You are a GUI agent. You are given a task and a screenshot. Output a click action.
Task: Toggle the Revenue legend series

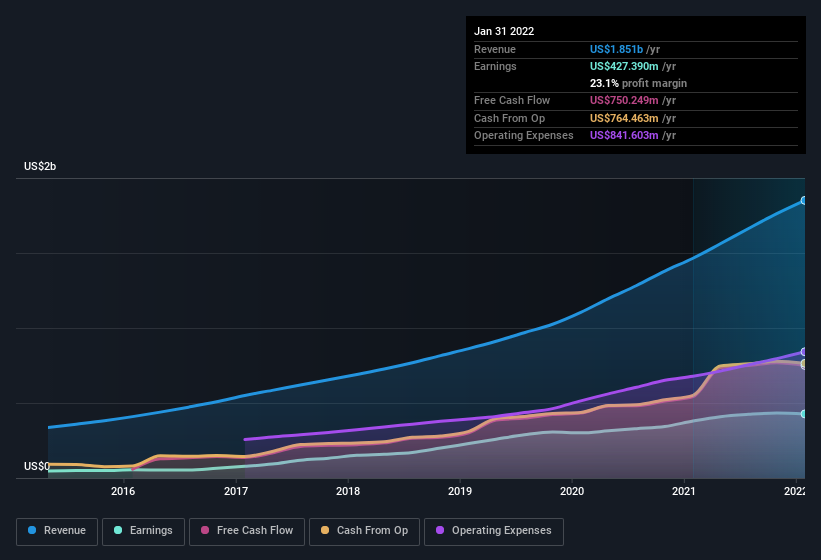click(x=57, y=531)
